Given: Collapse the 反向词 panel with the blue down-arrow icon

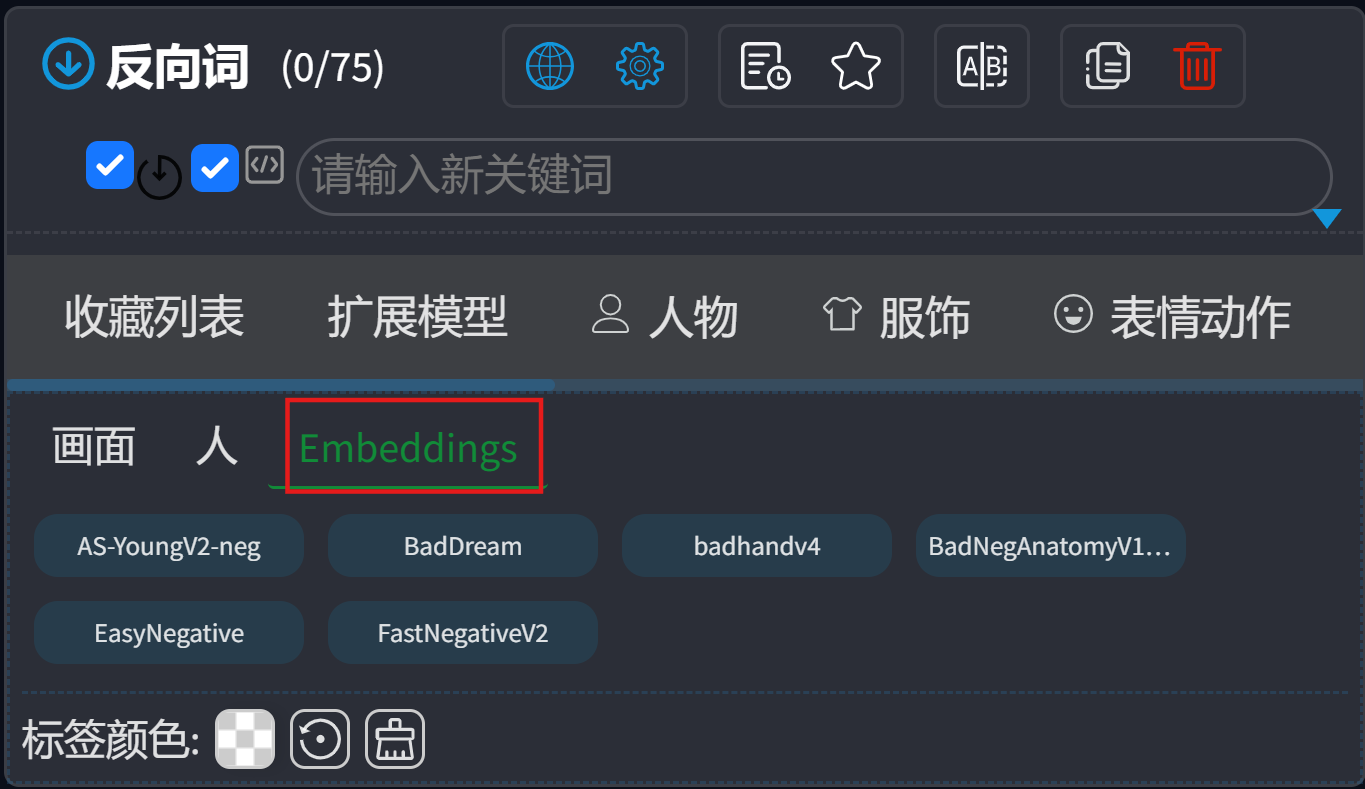Looking at the screenshot, I should tap(68, 64).
